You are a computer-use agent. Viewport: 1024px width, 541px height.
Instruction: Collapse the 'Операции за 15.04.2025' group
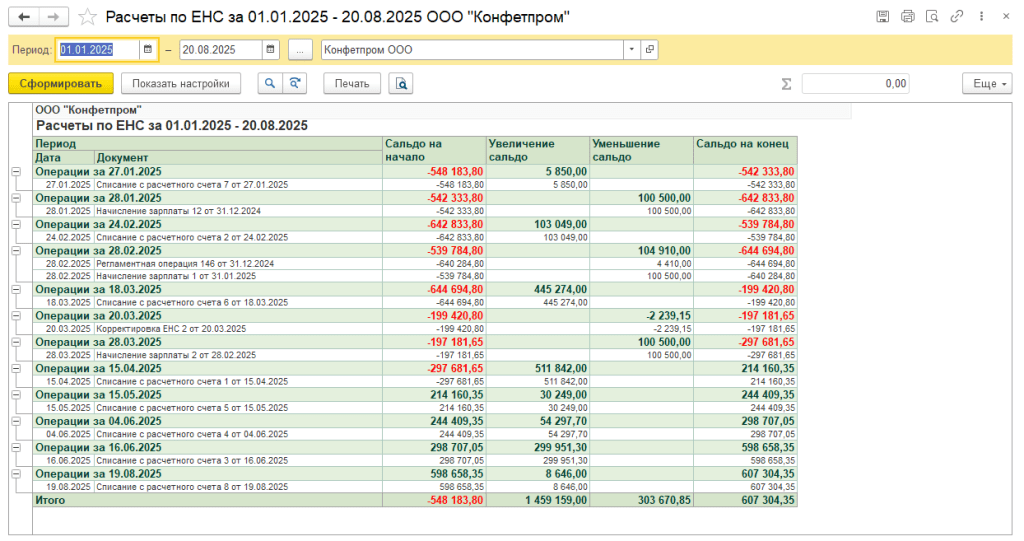[x=16, y=369]
